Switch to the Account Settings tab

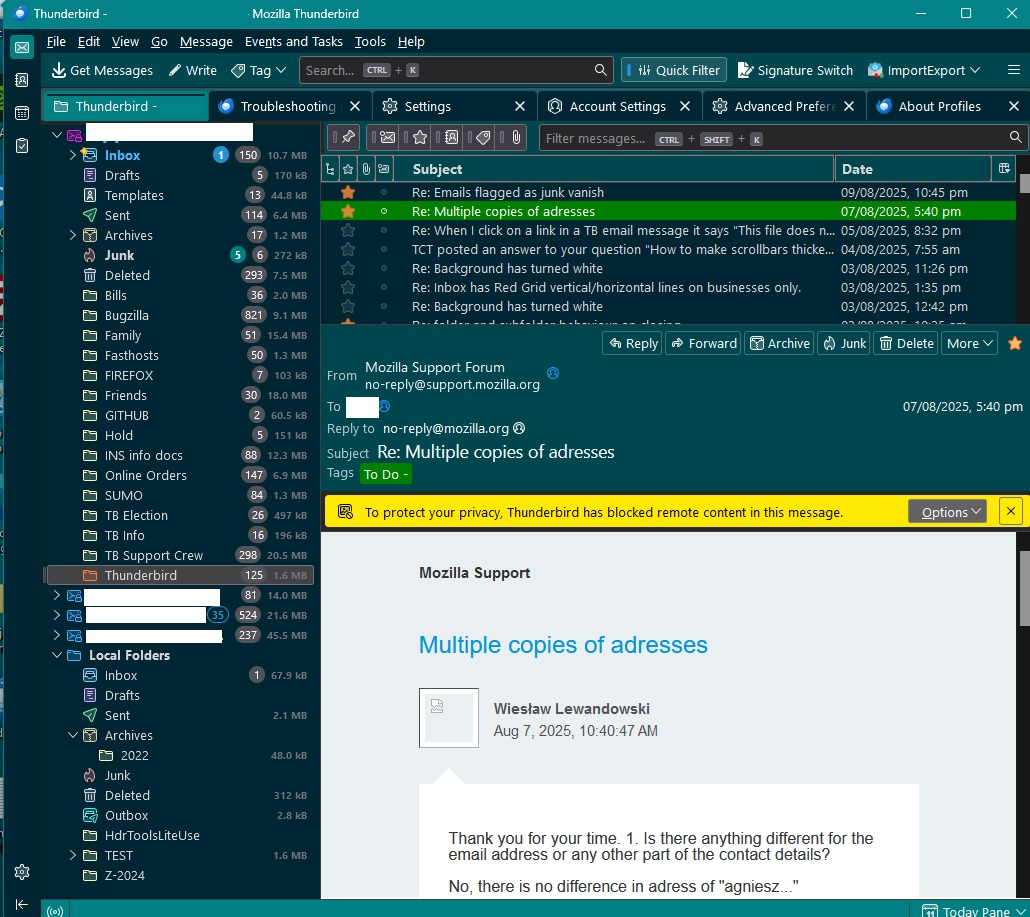pyautogui.click(x=616, y=106)
